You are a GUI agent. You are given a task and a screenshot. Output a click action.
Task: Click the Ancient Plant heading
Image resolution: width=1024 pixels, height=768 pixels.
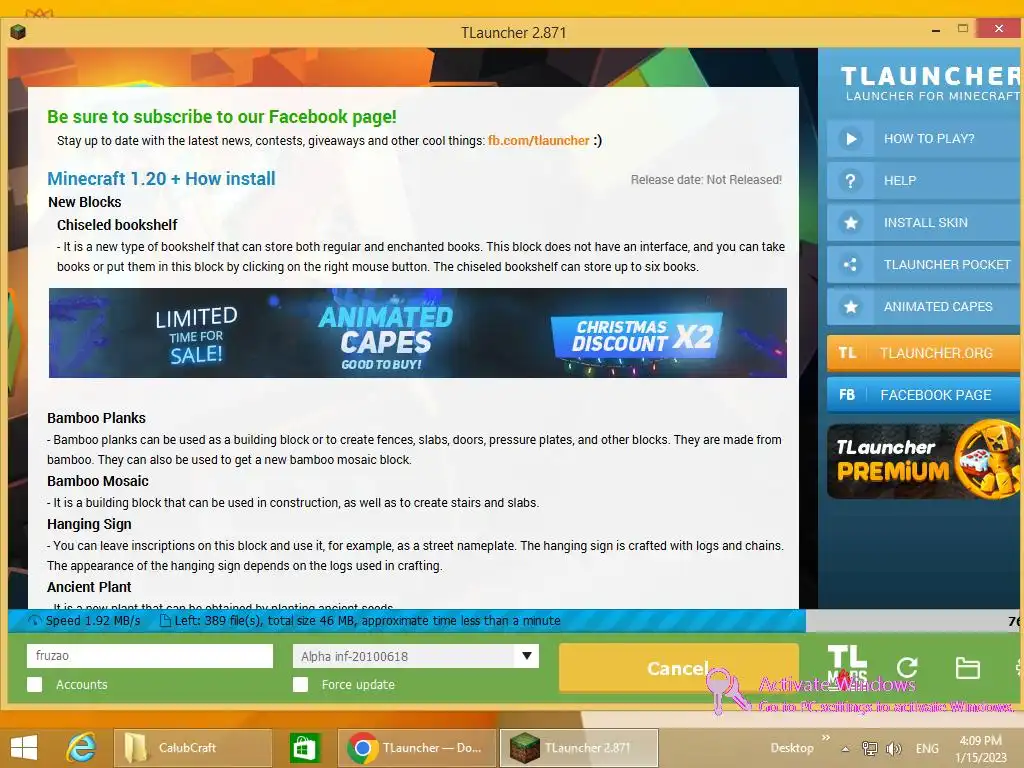(89, 587)
